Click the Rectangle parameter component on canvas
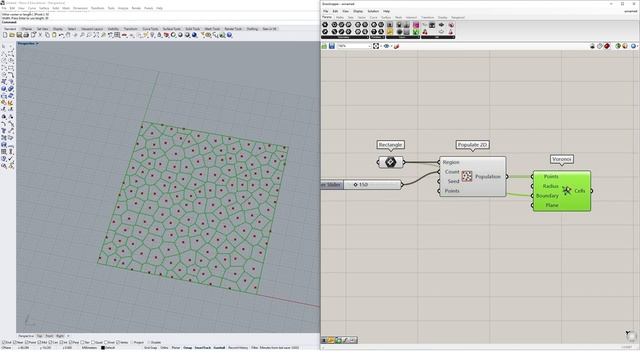640x360 pixels. pos(390,162)
